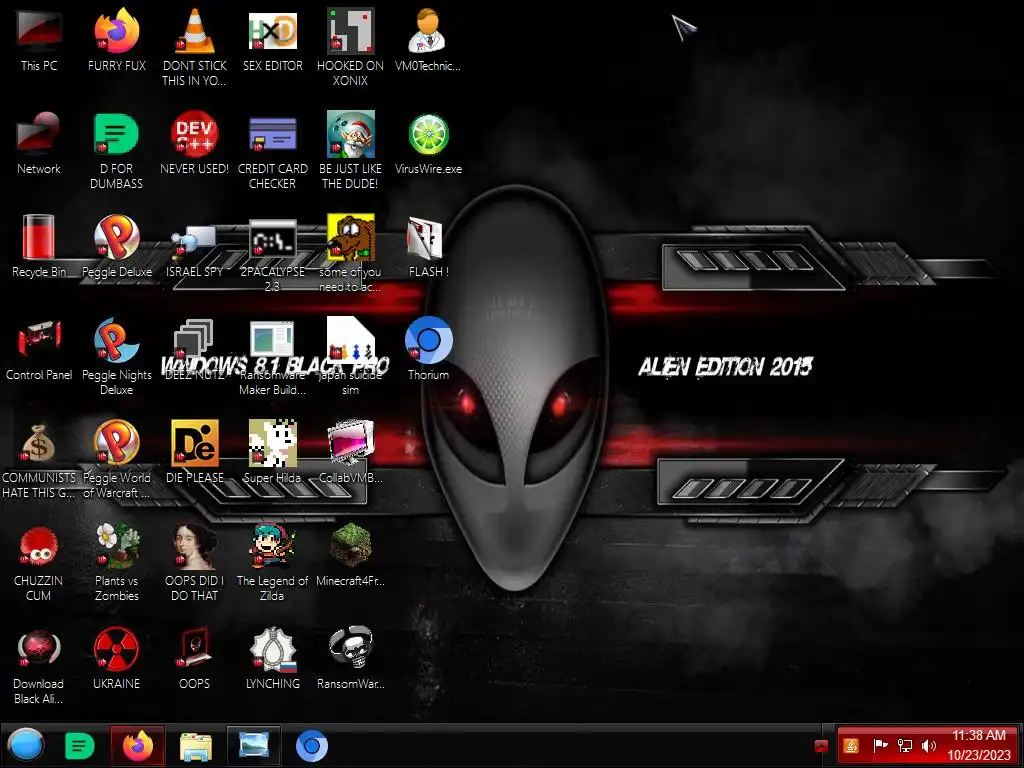Open the 2PACALYPSE 2.3 console icon
Image resolution: width=1024 pixels, height=768 pixels.
(273, 253)
